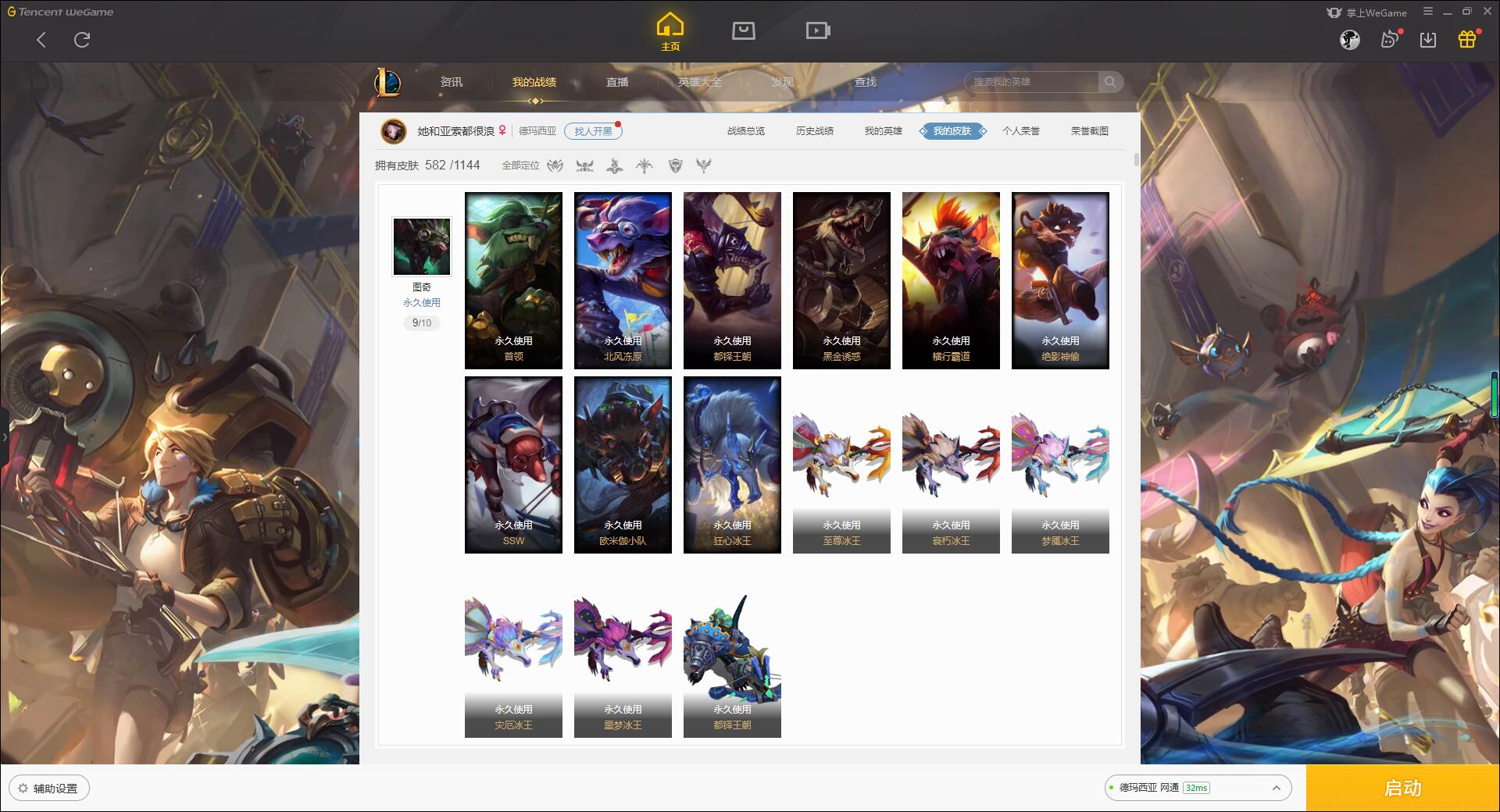Go back with the left arrow
This screenshot has height=812, width=1500.
click(x=41, y=40)
